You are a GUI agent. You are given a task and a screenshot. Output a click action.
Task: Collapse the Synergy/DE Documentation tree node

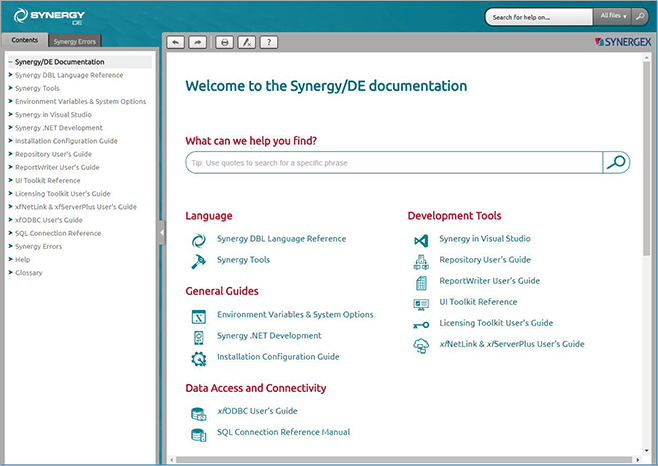10,62
